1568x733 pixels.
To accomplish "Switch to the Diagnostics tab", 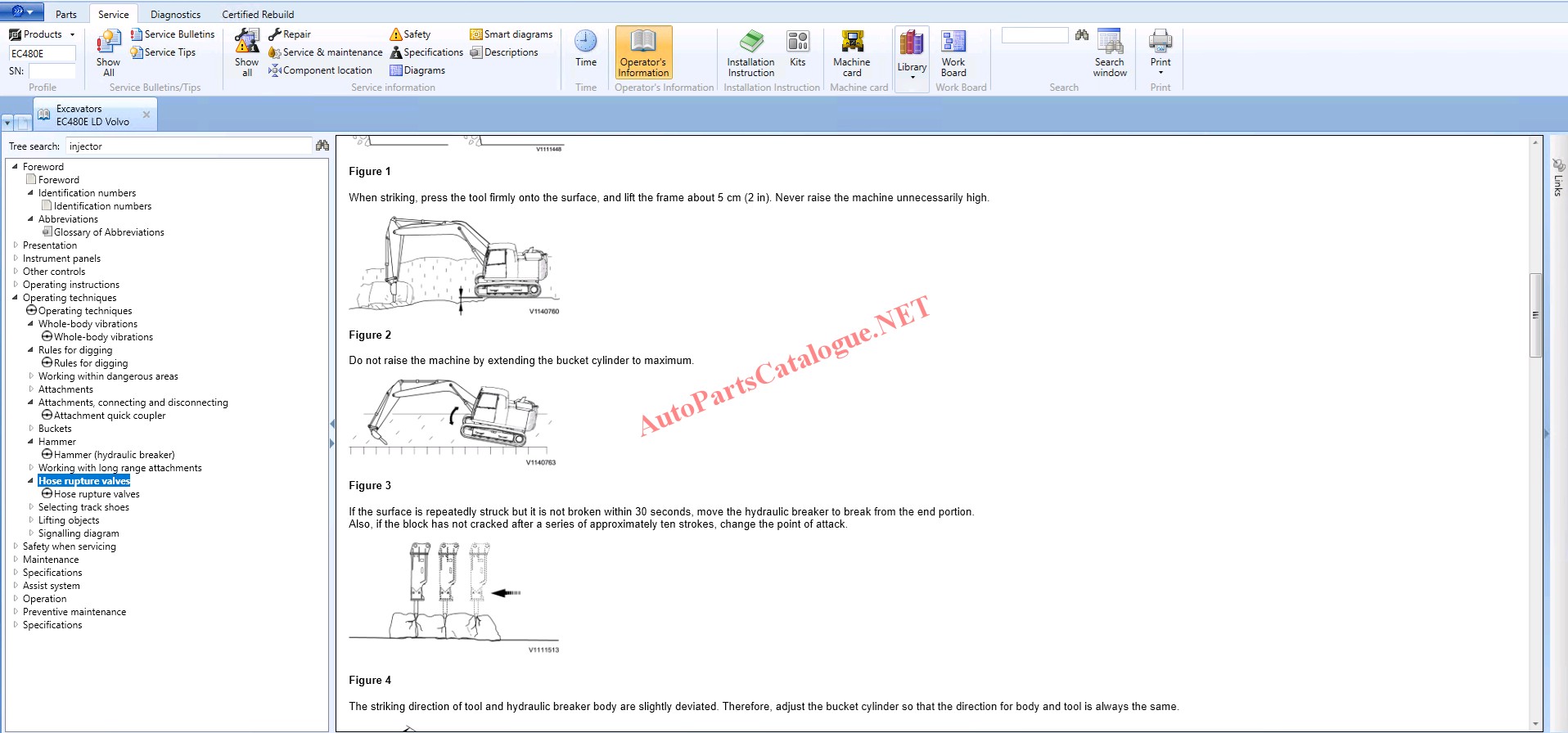I will click(x=175, y=14).
